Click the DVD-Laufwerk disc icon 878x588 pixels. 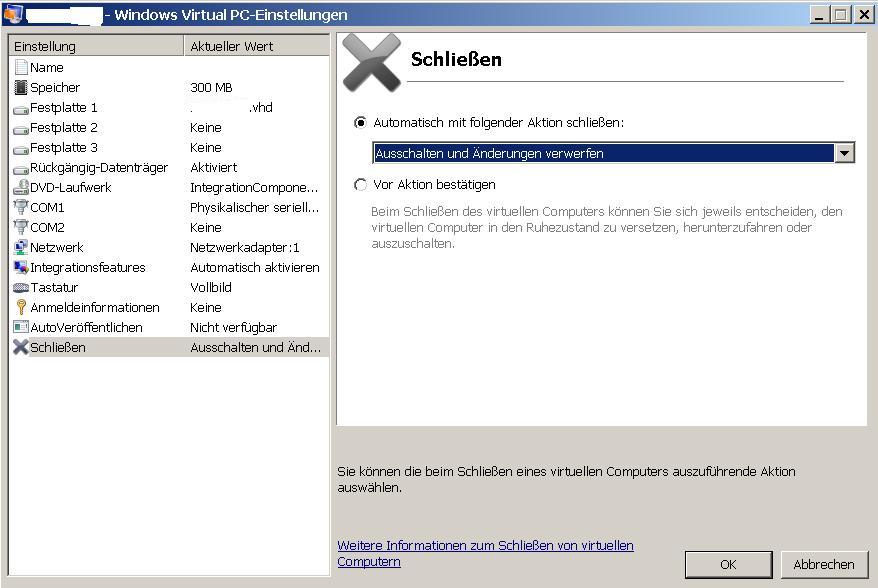click(21, 187)
